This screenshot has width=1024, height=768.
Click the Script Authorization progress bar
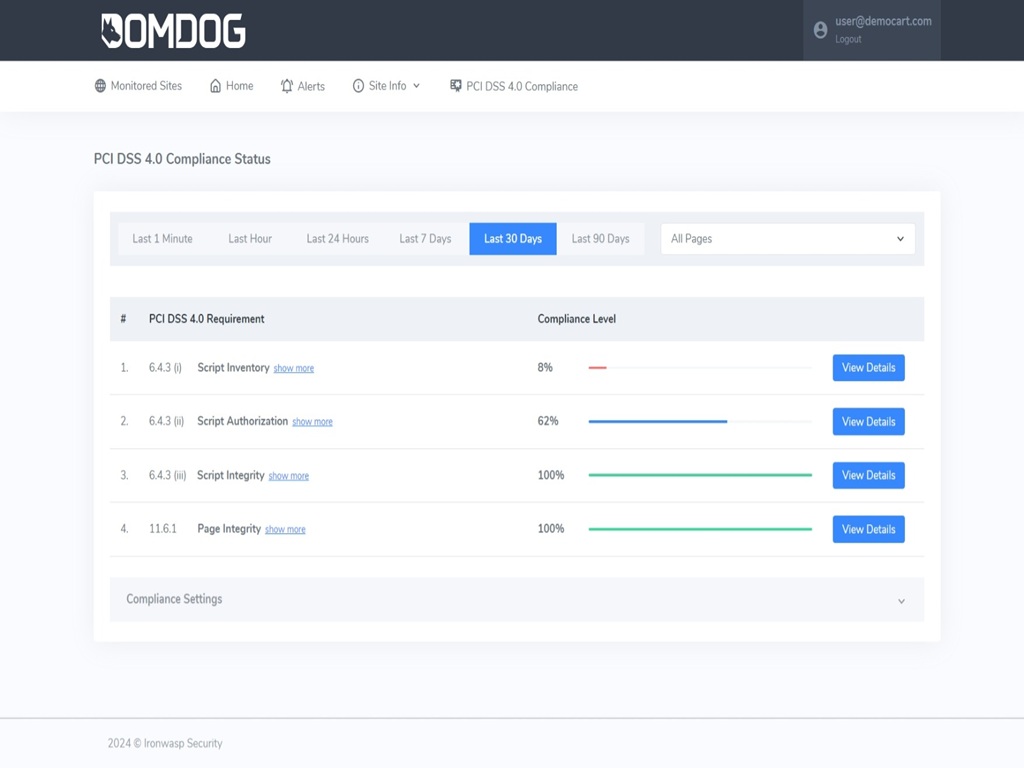pyautogui.click(x=658, y=421)
